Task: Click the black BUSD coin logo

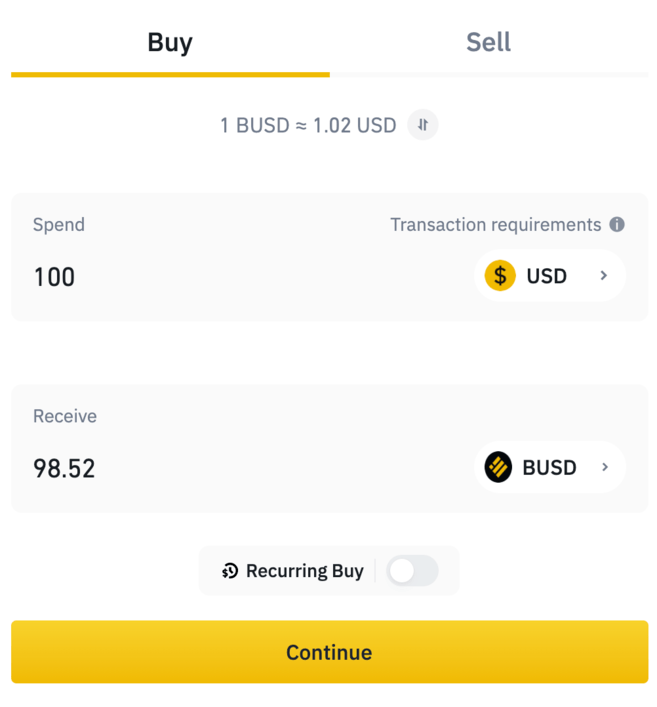Action: pyautogui.click(x=498, y=467)
